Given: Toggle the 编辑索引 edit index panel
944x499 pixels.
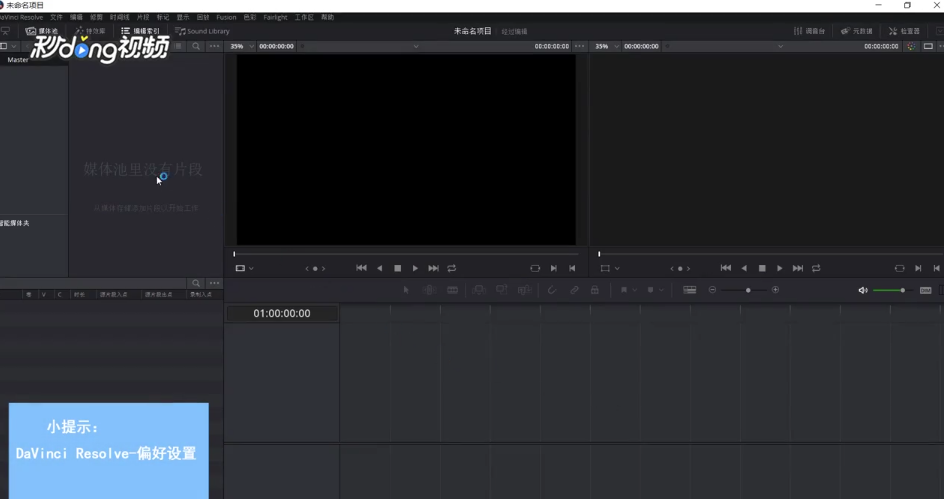Looking at the screenshot, I should (x=140, y=31).
